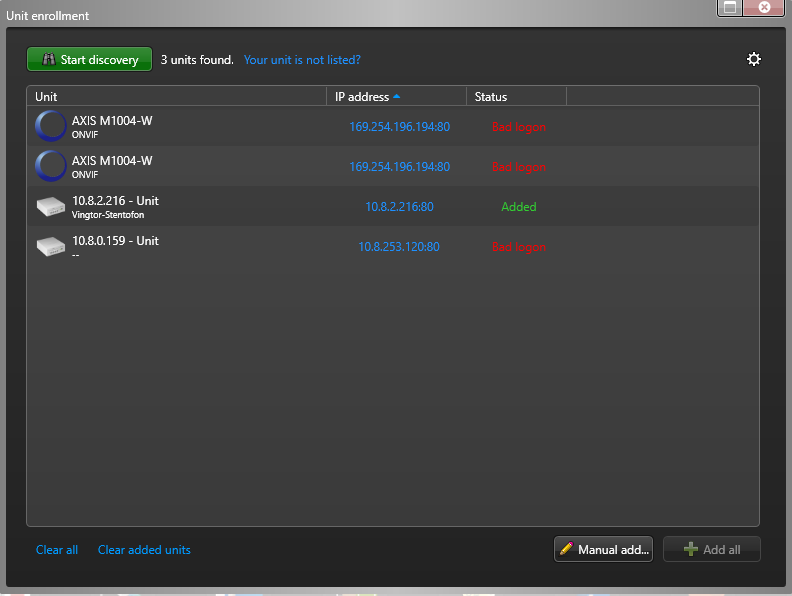Click Bad logon status of 10.8.0.159 unit
The image size is (792, 596).
point(519,247)
